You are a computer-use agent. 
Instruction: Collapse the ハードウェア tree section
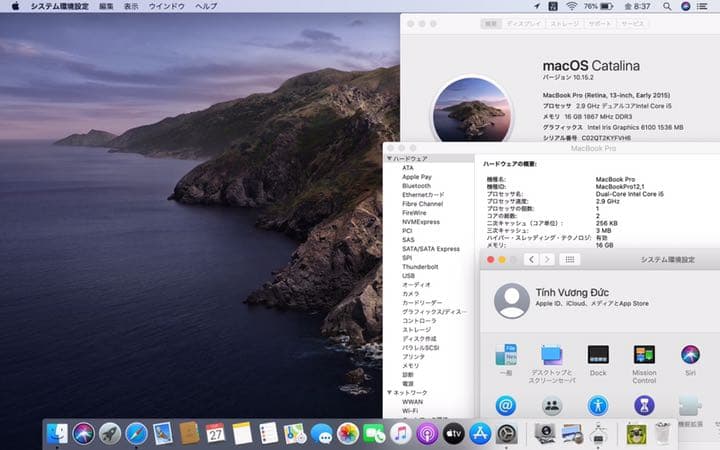coord(389,158)
